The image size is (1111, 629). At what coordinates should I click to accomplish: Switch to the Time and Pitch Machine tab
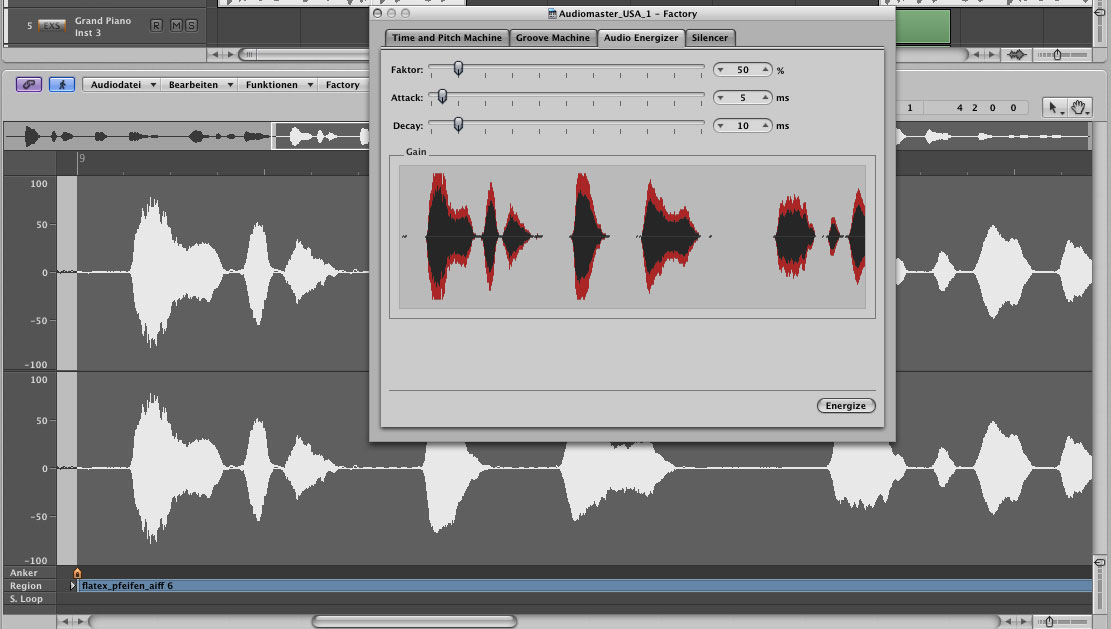446,37
